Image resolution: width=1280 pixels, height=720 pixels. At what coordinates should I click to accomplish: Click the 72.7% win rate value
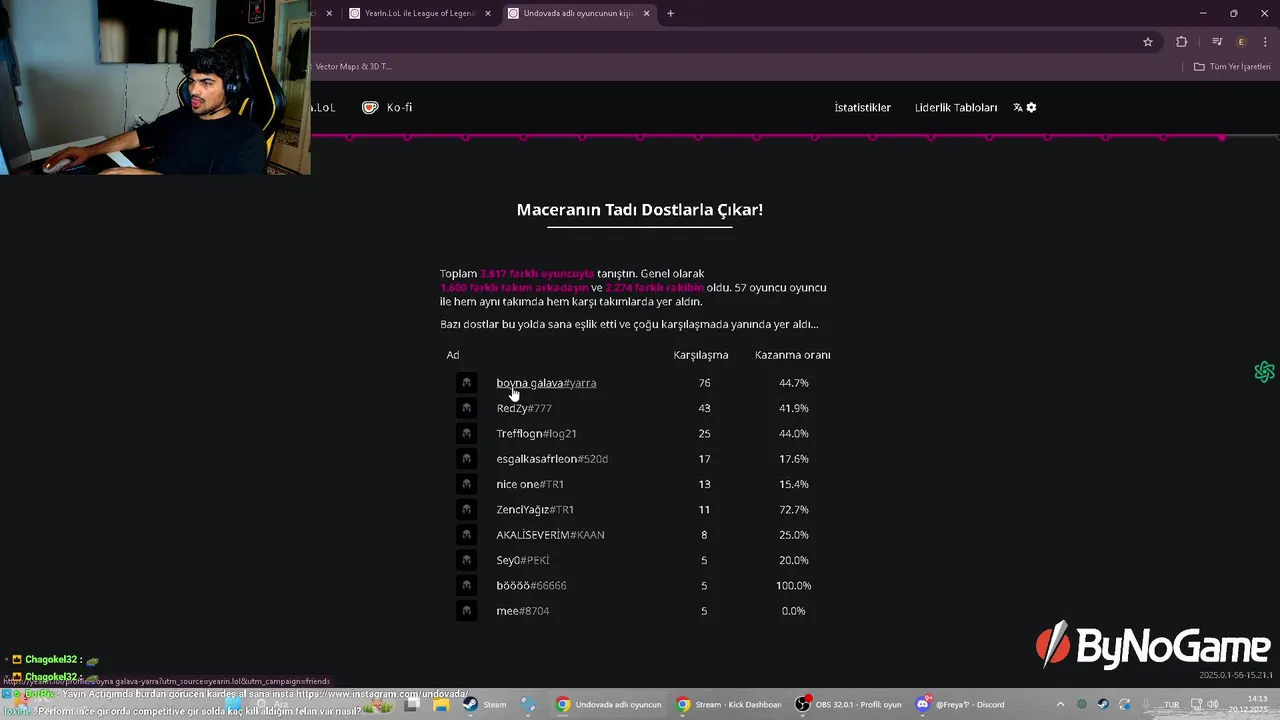click(x=794, y=509)
